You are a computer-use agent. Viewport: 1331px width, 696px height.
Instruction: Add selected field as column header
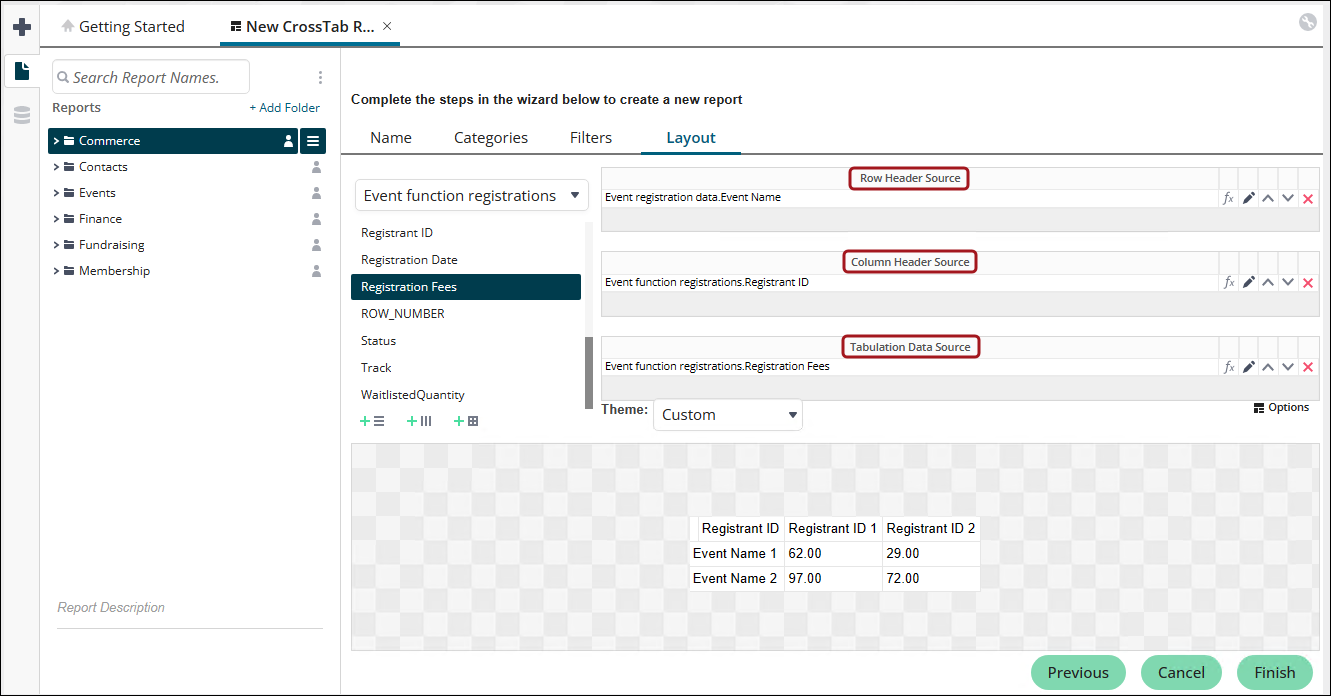click(x=419, y=422)
